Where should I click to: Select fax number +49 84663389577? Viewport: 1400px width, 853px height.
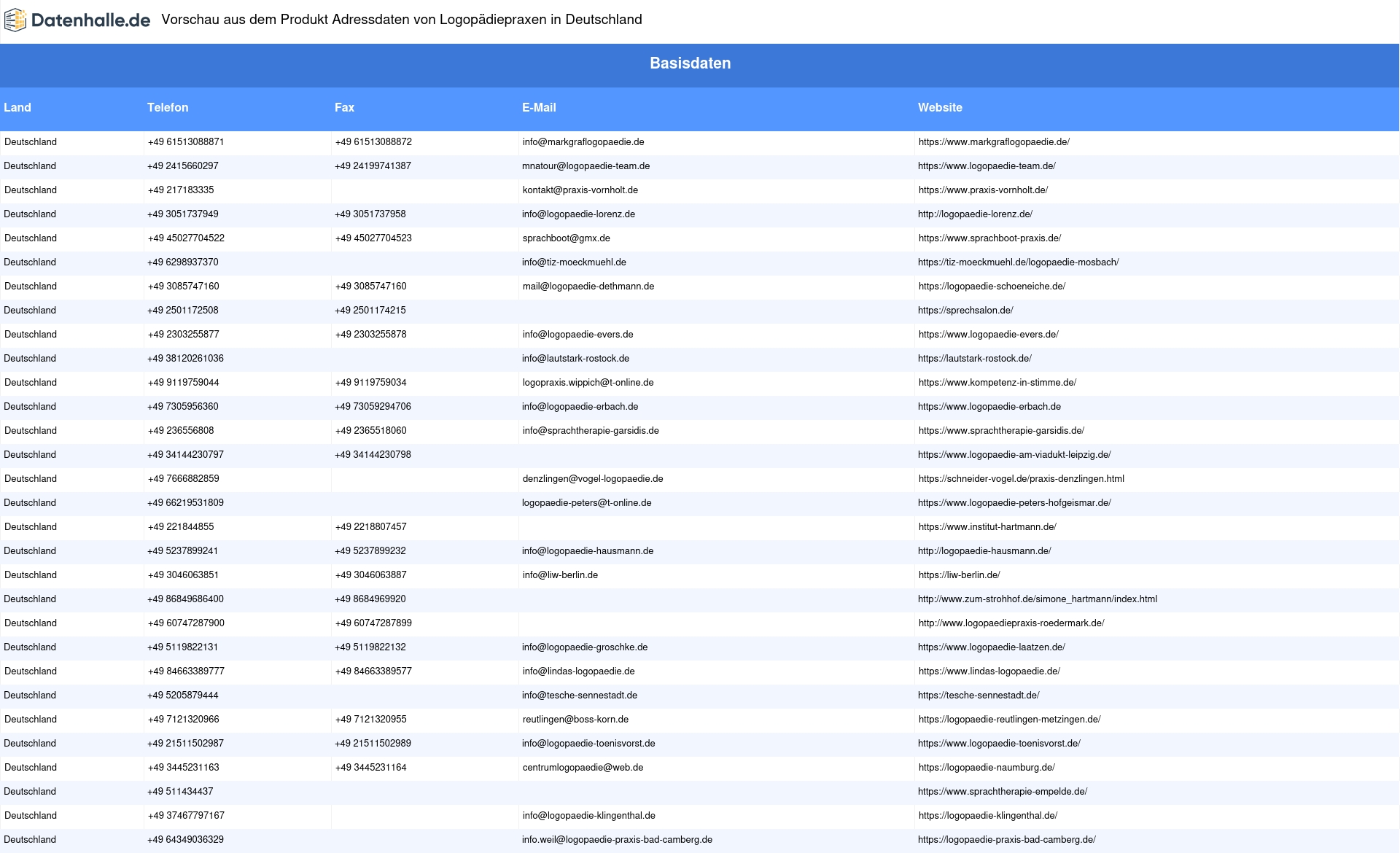373,671
